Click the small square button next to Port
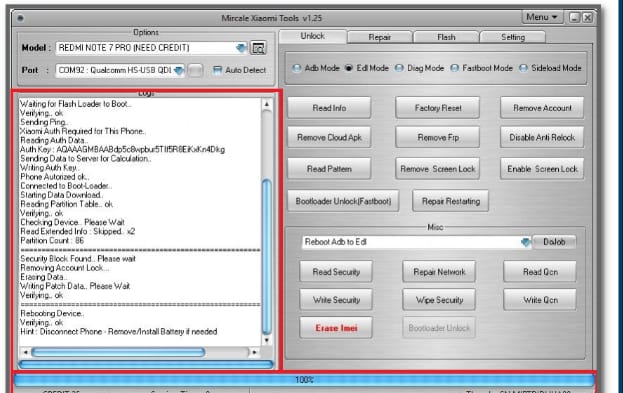 (195, 70)
